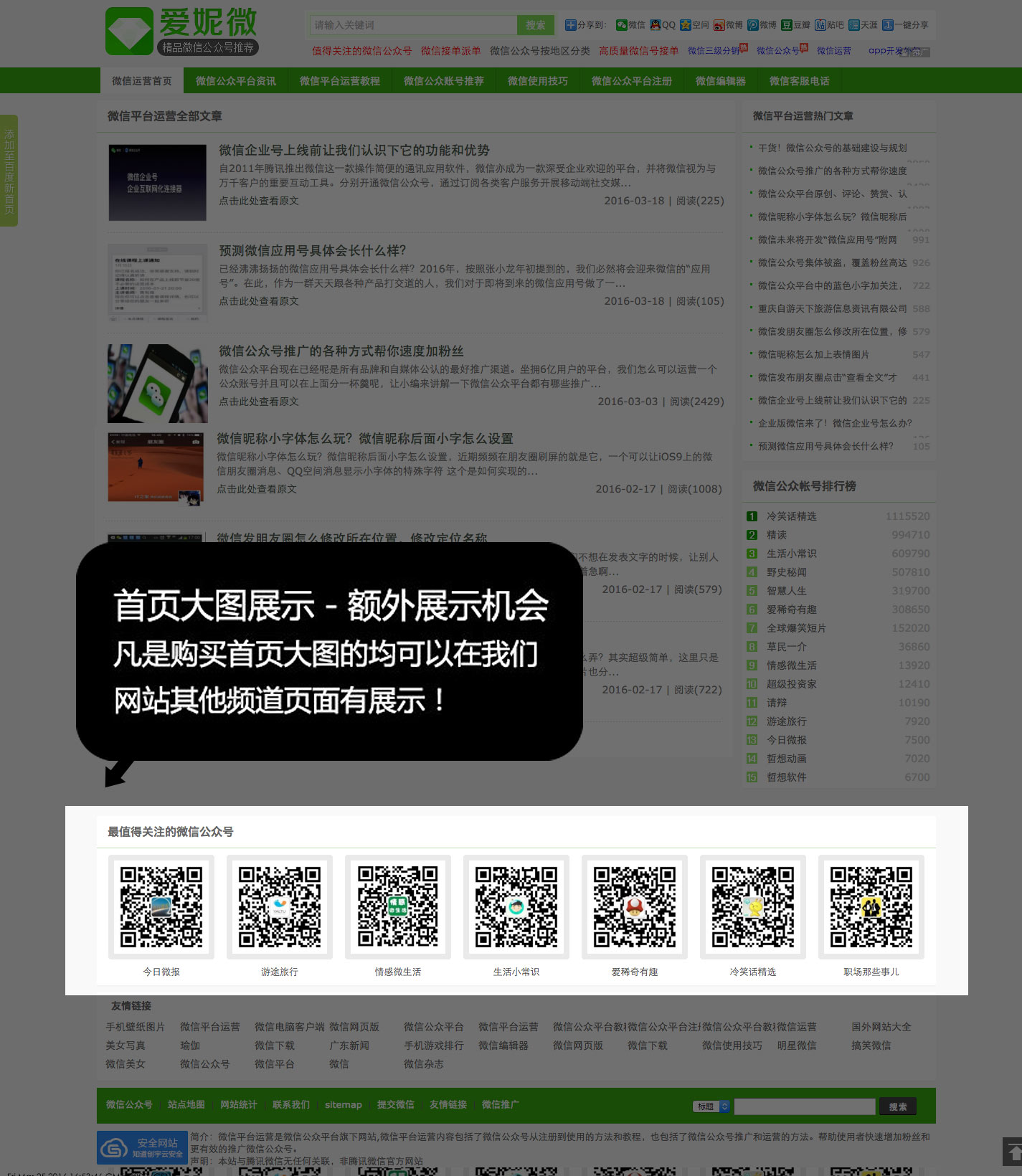The image size is (1022, 1176).
Task: Open article 预测微信应用号具体会长什么样?
Action: [313, 250]
